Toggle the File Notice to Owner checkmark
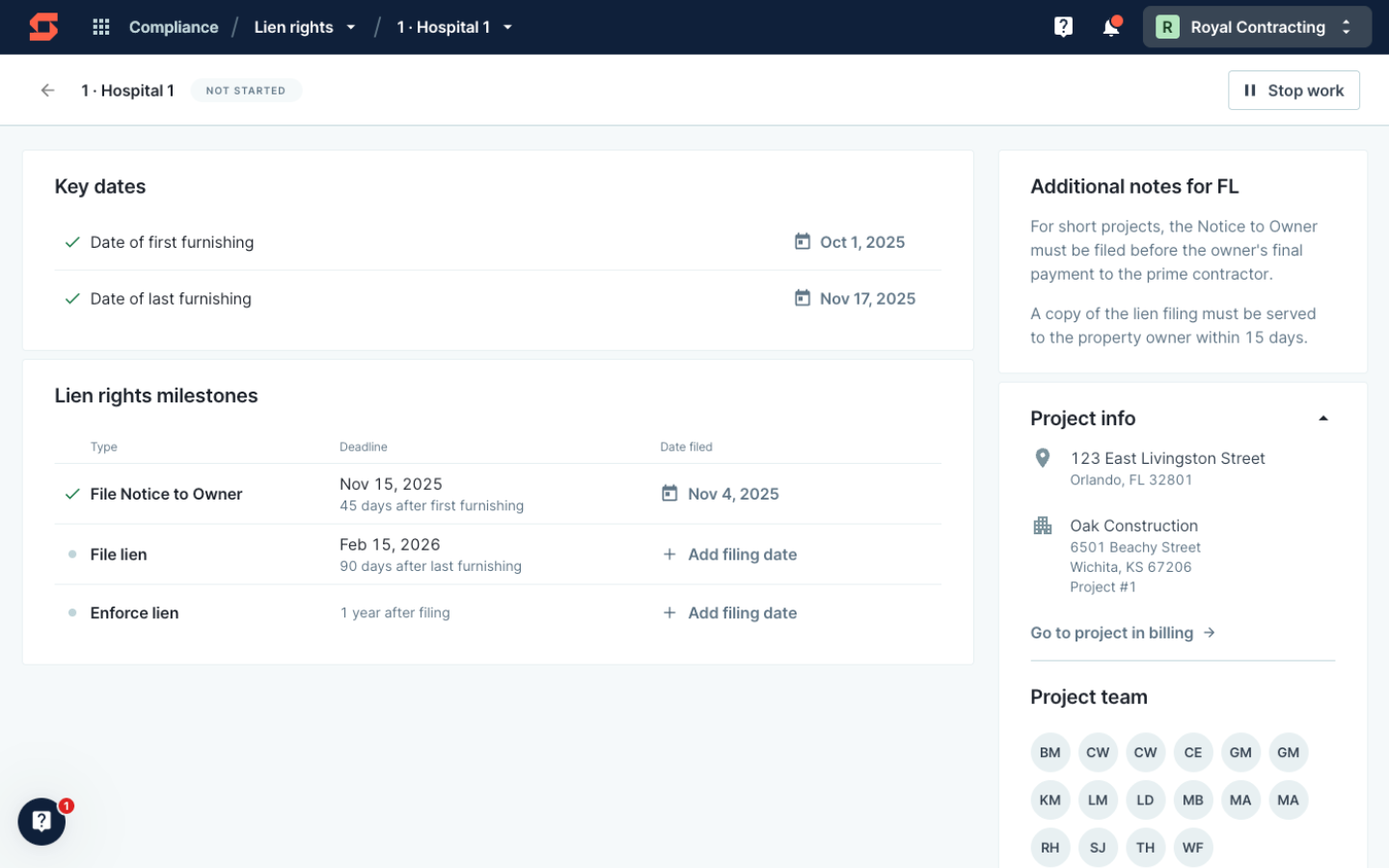Viewport: 1389px width, 868px height. (x=71, y=493)
